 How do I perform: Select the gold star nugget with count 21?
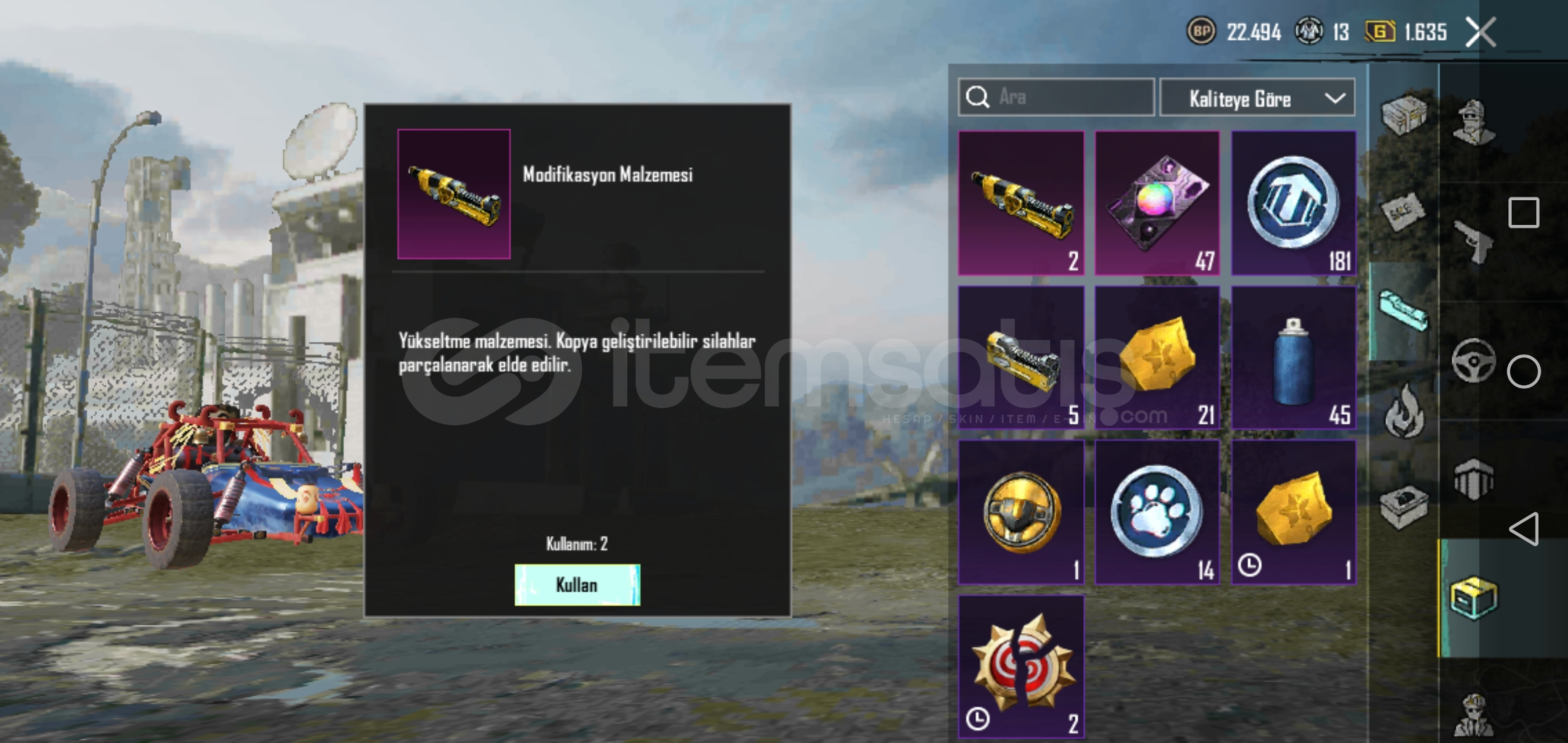1157,358
